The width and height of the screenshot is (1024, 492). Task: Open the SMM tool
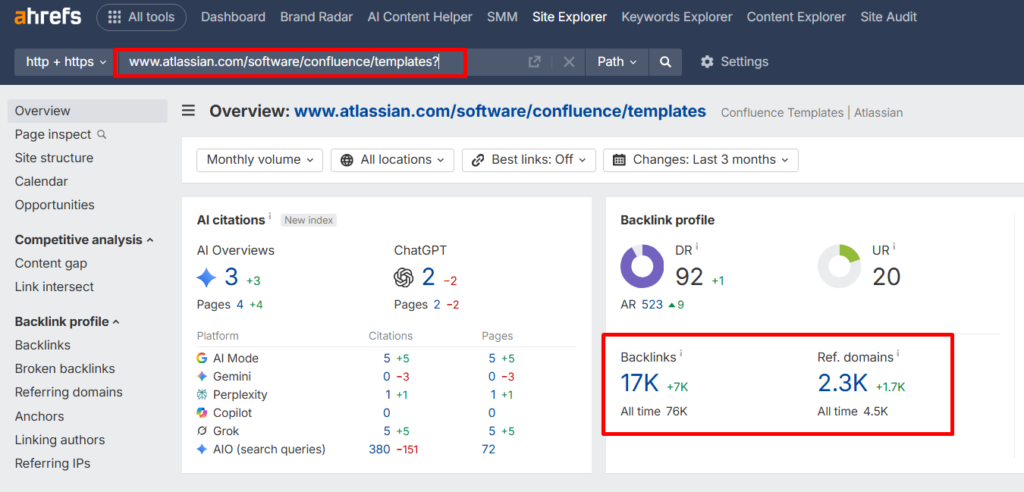click(502, 17)
